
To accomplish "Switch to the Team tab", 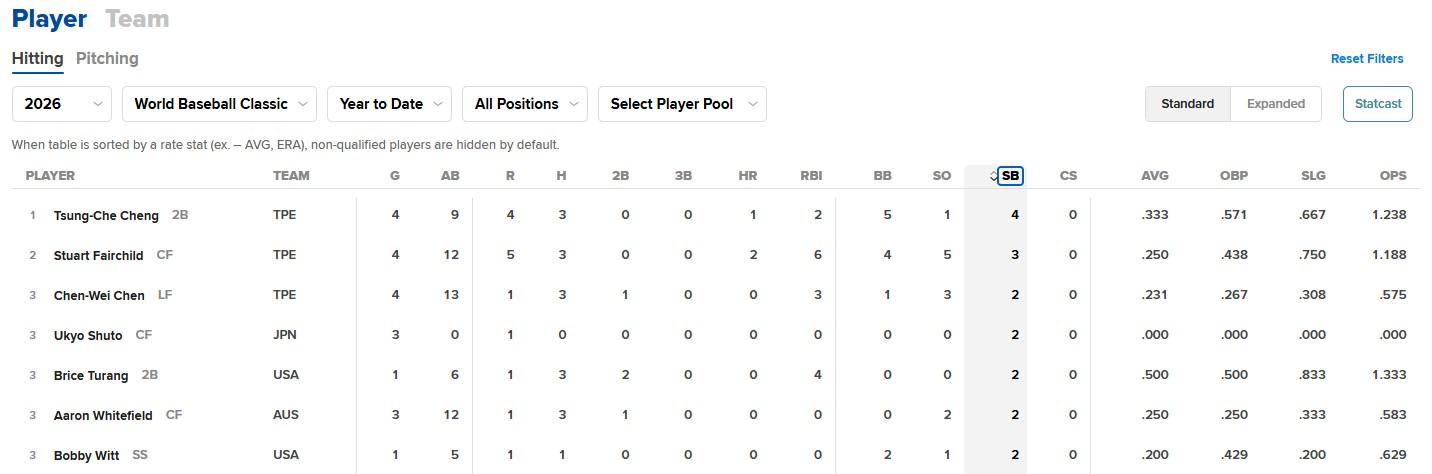I will click(x=137, y=19).
